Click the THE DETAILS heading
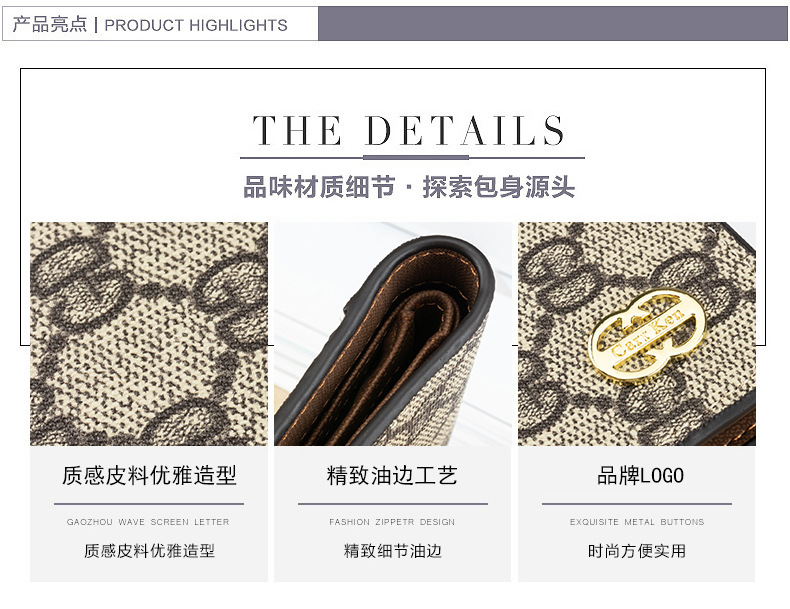 point(409,130)
